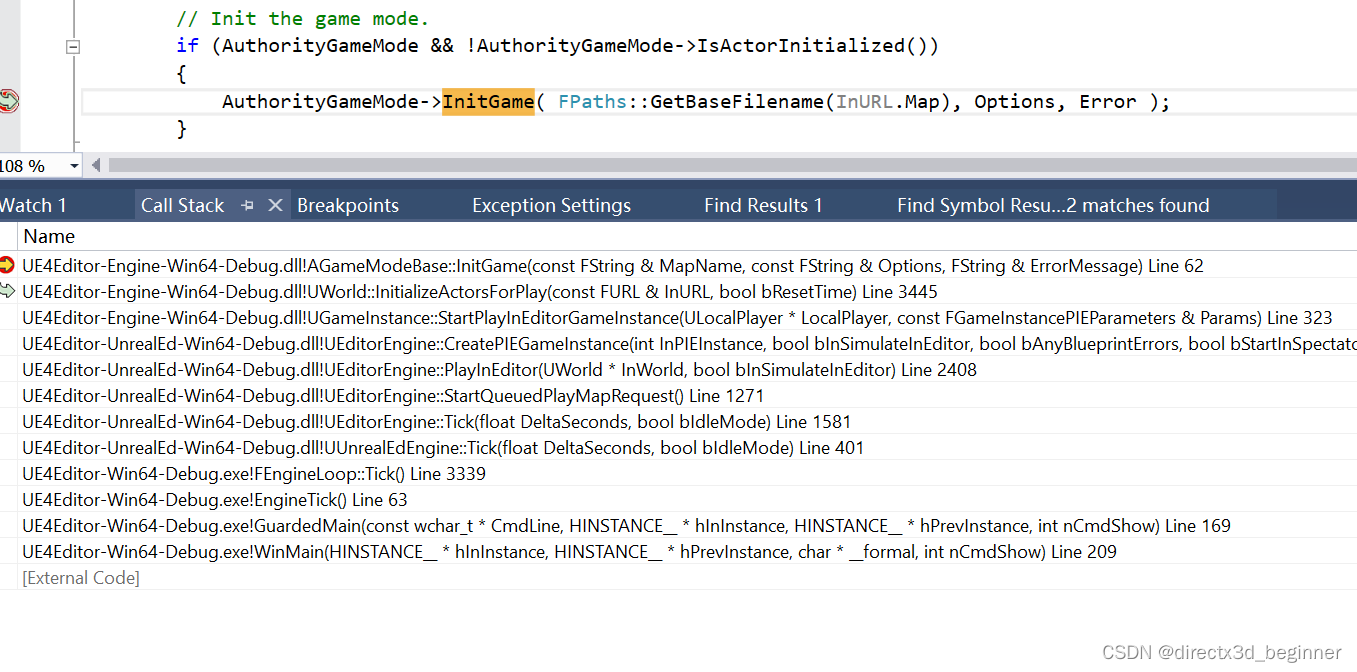Screen dimensions: 1357x672
Task: Click GetBaseFilename in the code line
Action: pyautogui.click(x=736, y=102)
